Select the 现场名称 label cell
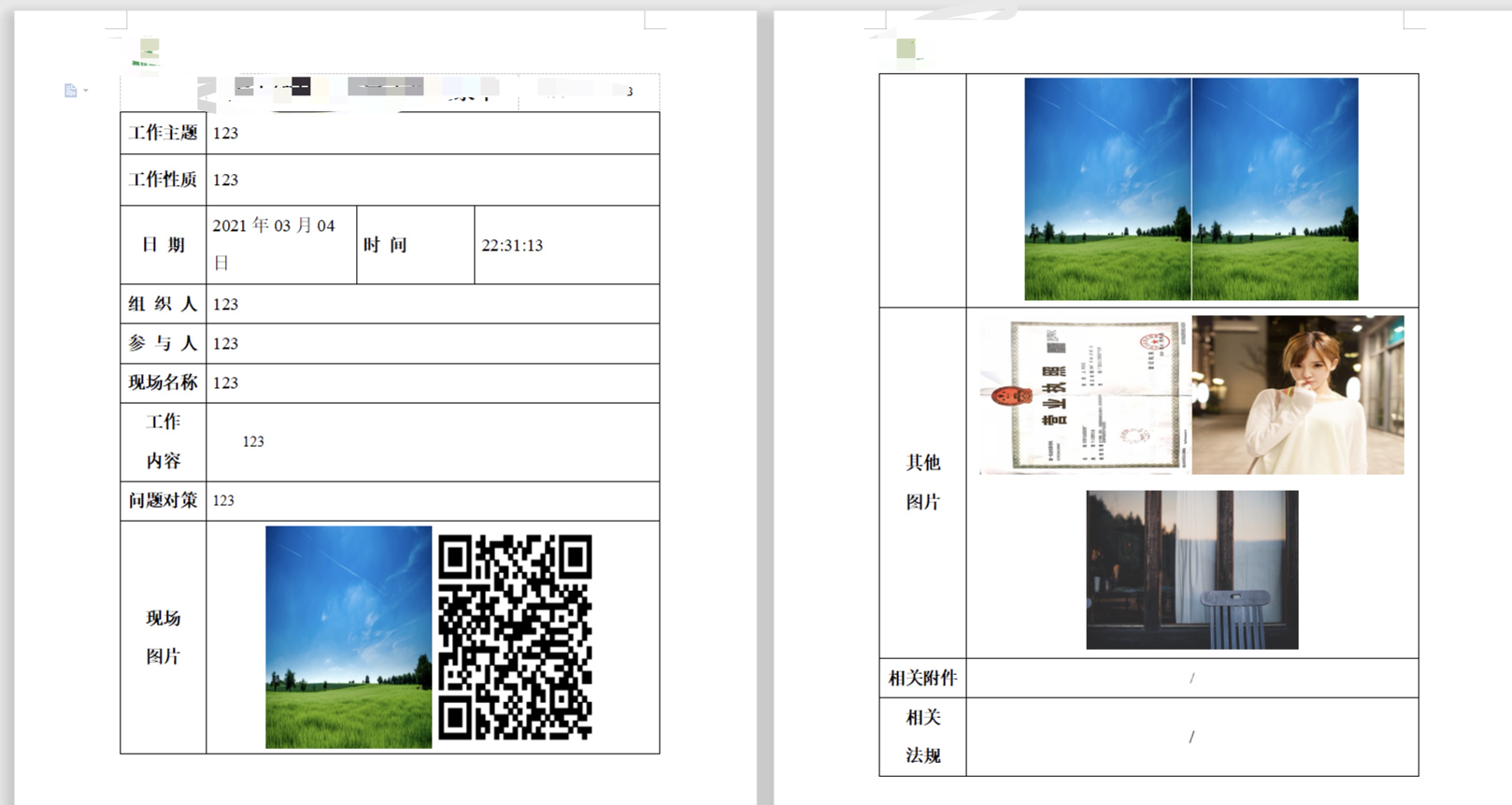 click(x=164, y=382)
